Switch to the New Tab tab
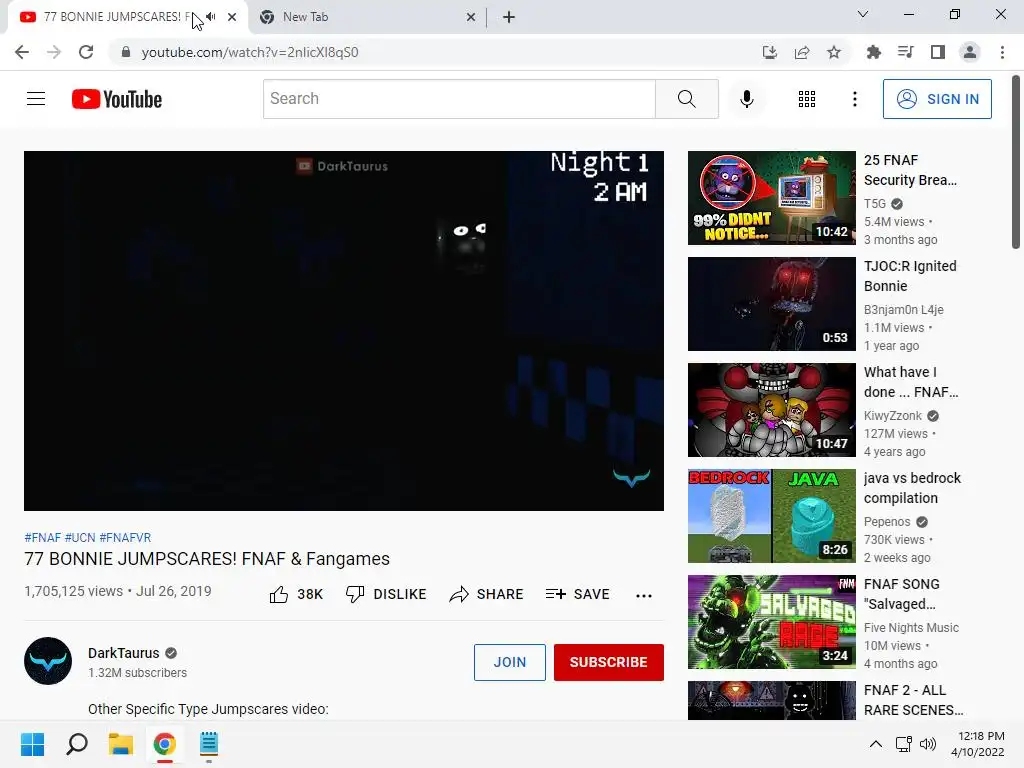 click(x=366, y=17)
